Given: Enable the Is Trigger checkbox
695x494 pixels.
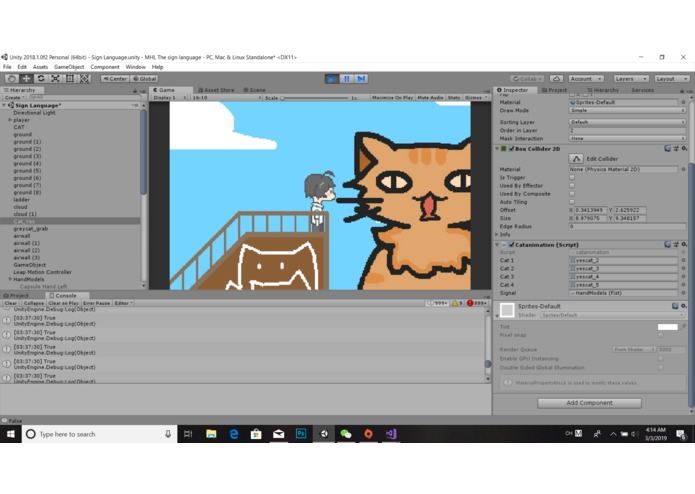Looking at the screenshot, I should click(x=572, y=177).
